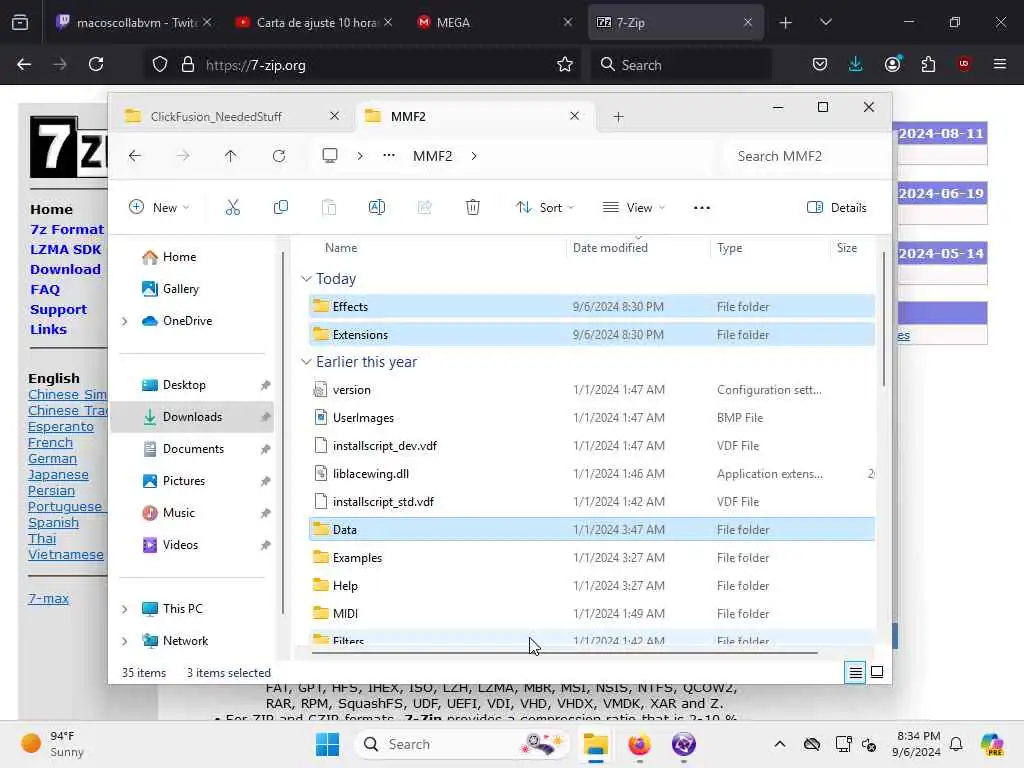The image size is (1024, 768).
Task: Open File Explorer from the taskbar
Action: pos(596,744)
